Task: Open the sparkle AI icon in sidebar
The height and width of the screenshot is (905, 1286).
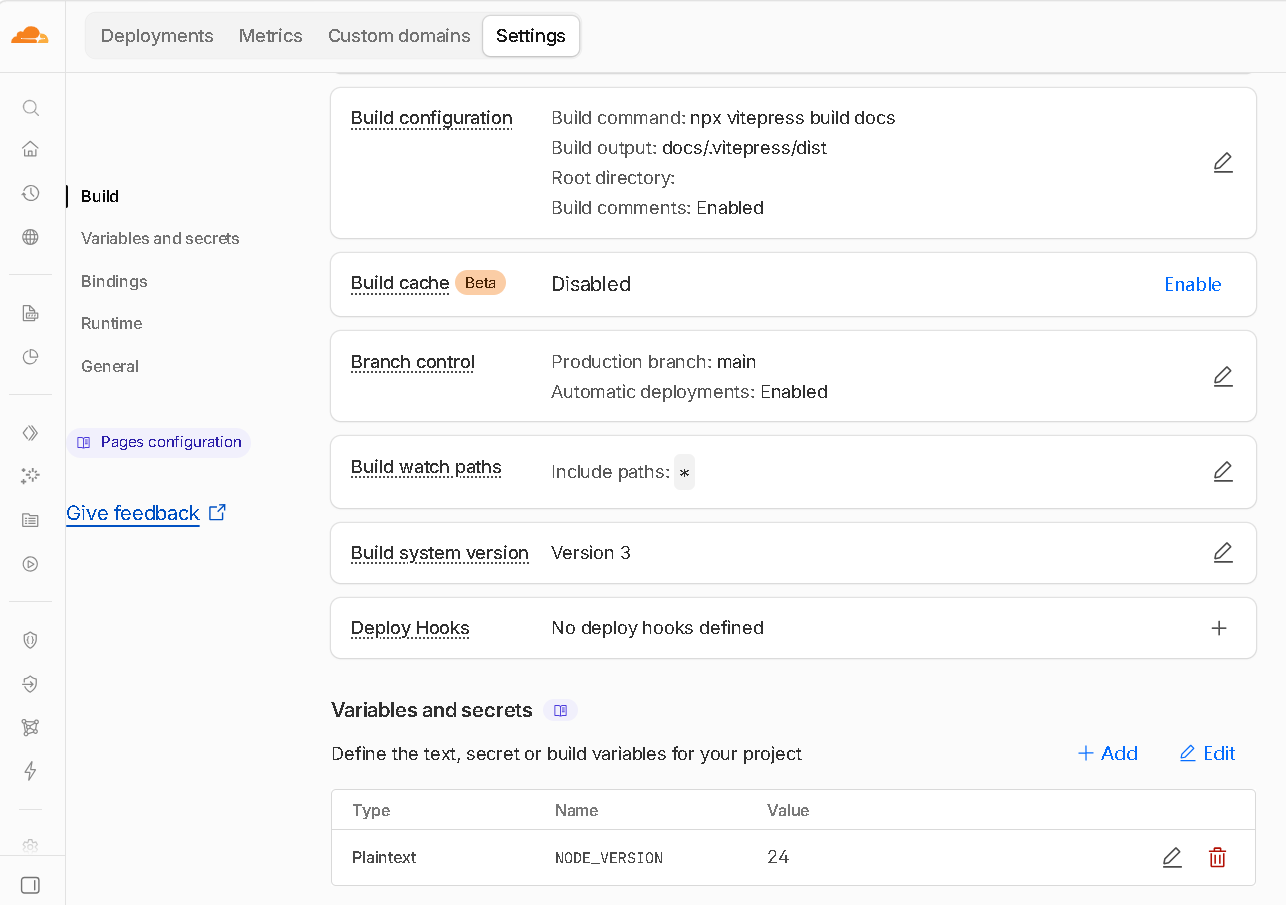Action: tap(31, 476)
